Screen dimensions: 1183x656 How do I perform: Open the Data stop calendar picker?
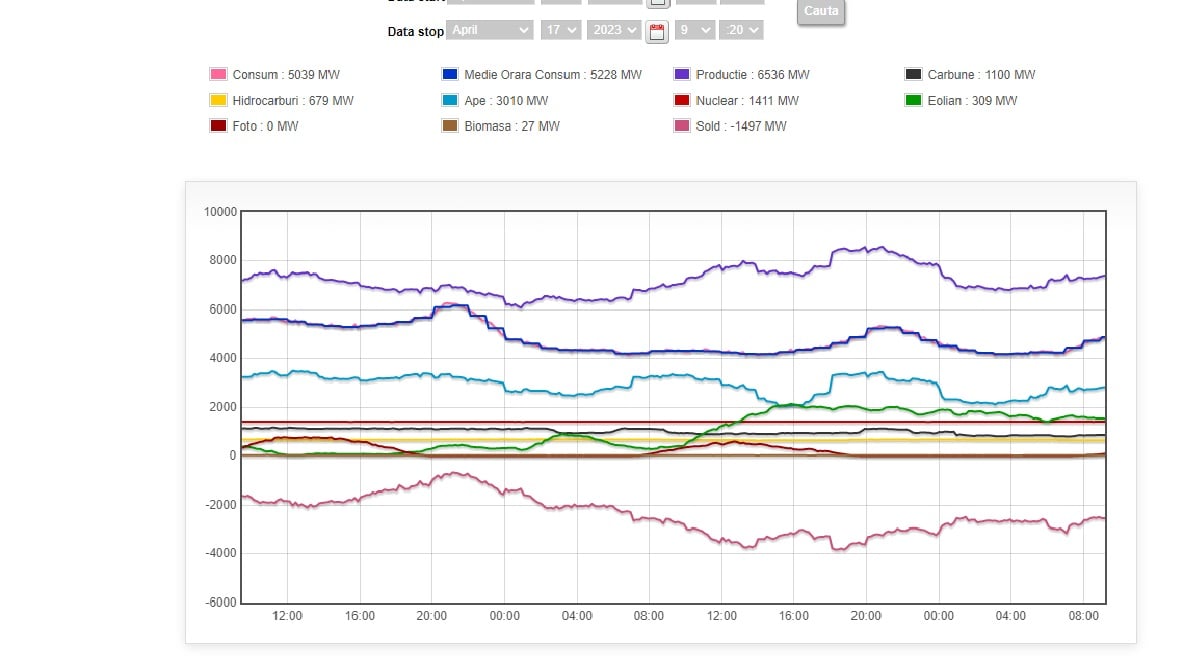(x=656, y=32)
